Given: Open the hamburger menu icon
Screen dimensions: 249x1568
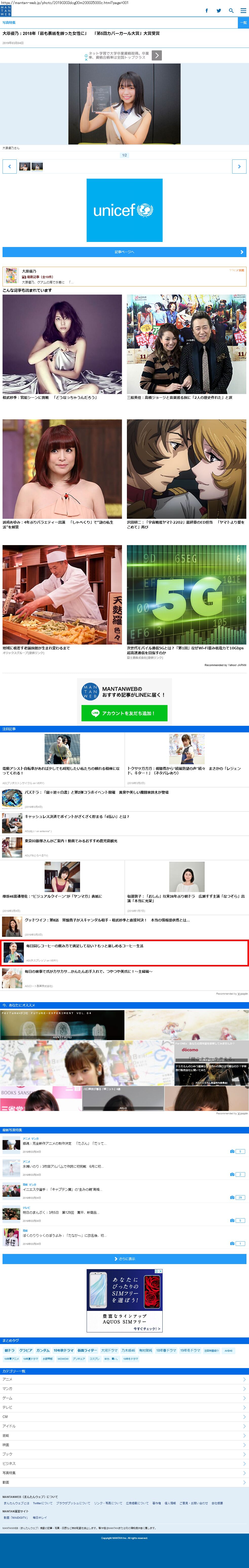Looking at the screenshot, I should 243,10.
